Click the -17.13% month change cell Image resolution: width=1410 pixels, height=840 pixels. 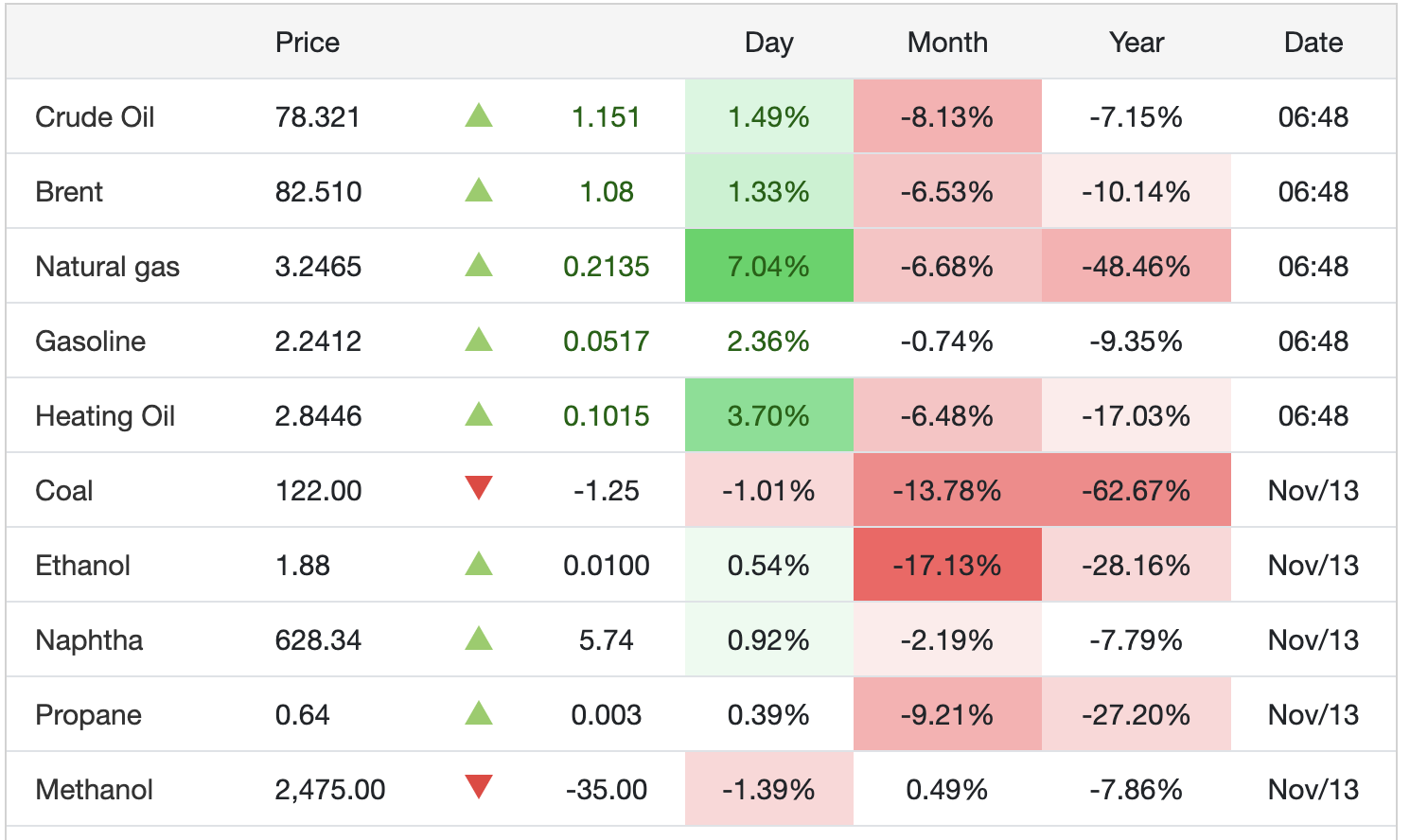[947, 565]
